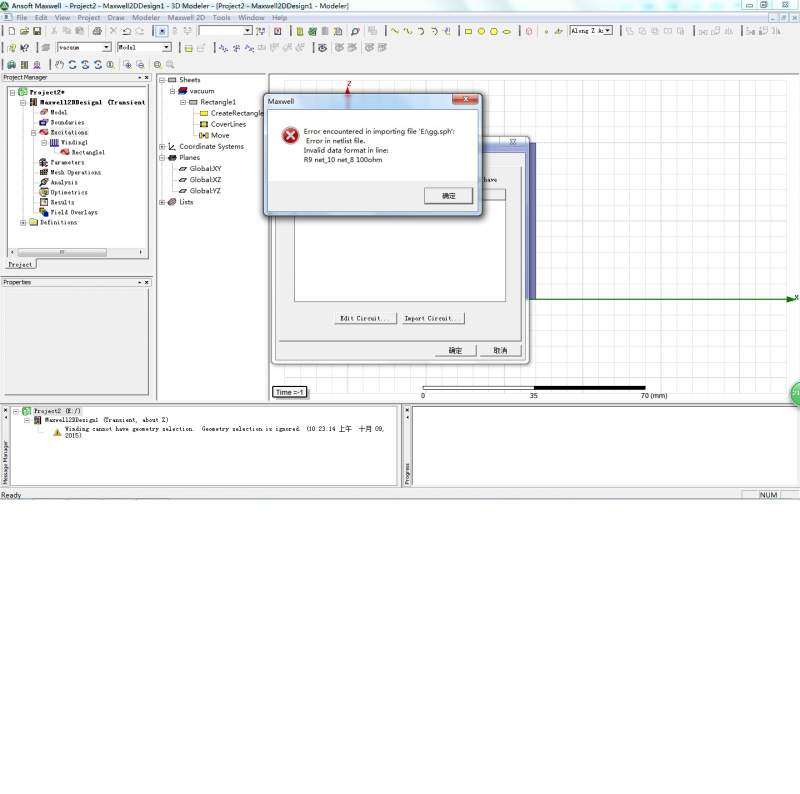This screenshot has width=800, height=794.
Task: Expand the Coordinate Systems node
Action: click(x=162, y=147)
